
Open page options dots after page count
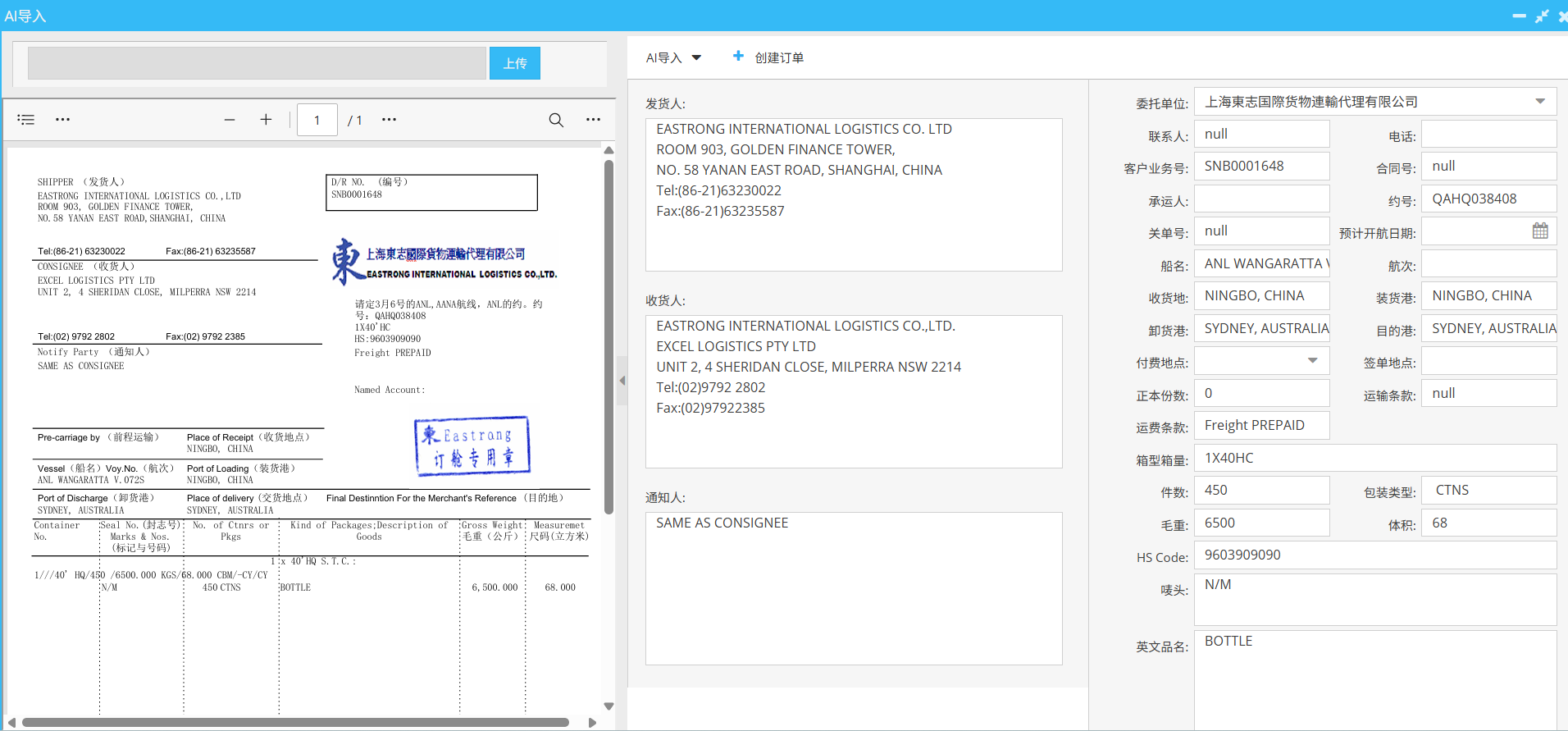(x=390, y=120)
